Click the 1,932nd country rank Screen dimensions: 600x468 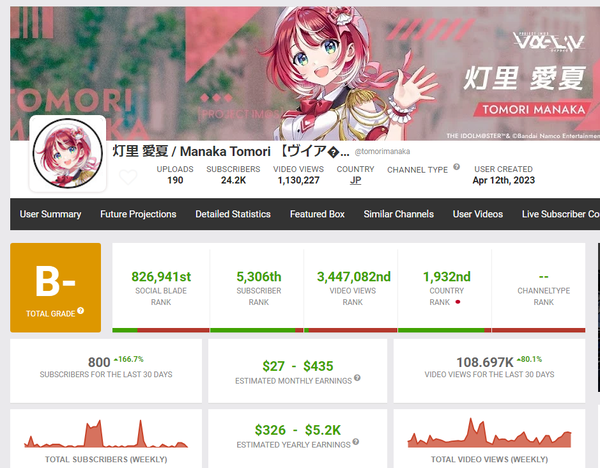point(447,276)
